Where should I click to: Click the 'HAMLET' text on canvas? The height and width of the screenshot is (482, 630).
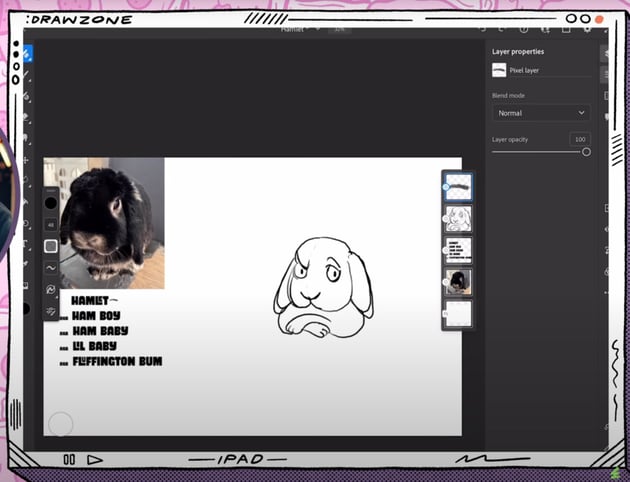click(x=90, y=300)
